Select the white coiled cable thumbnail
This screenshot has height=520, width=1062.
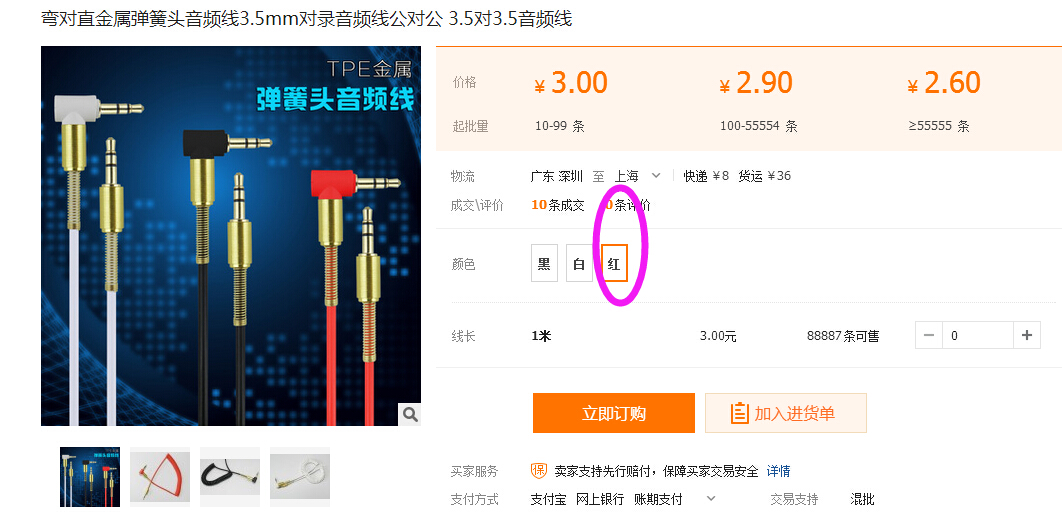(300, 477)
